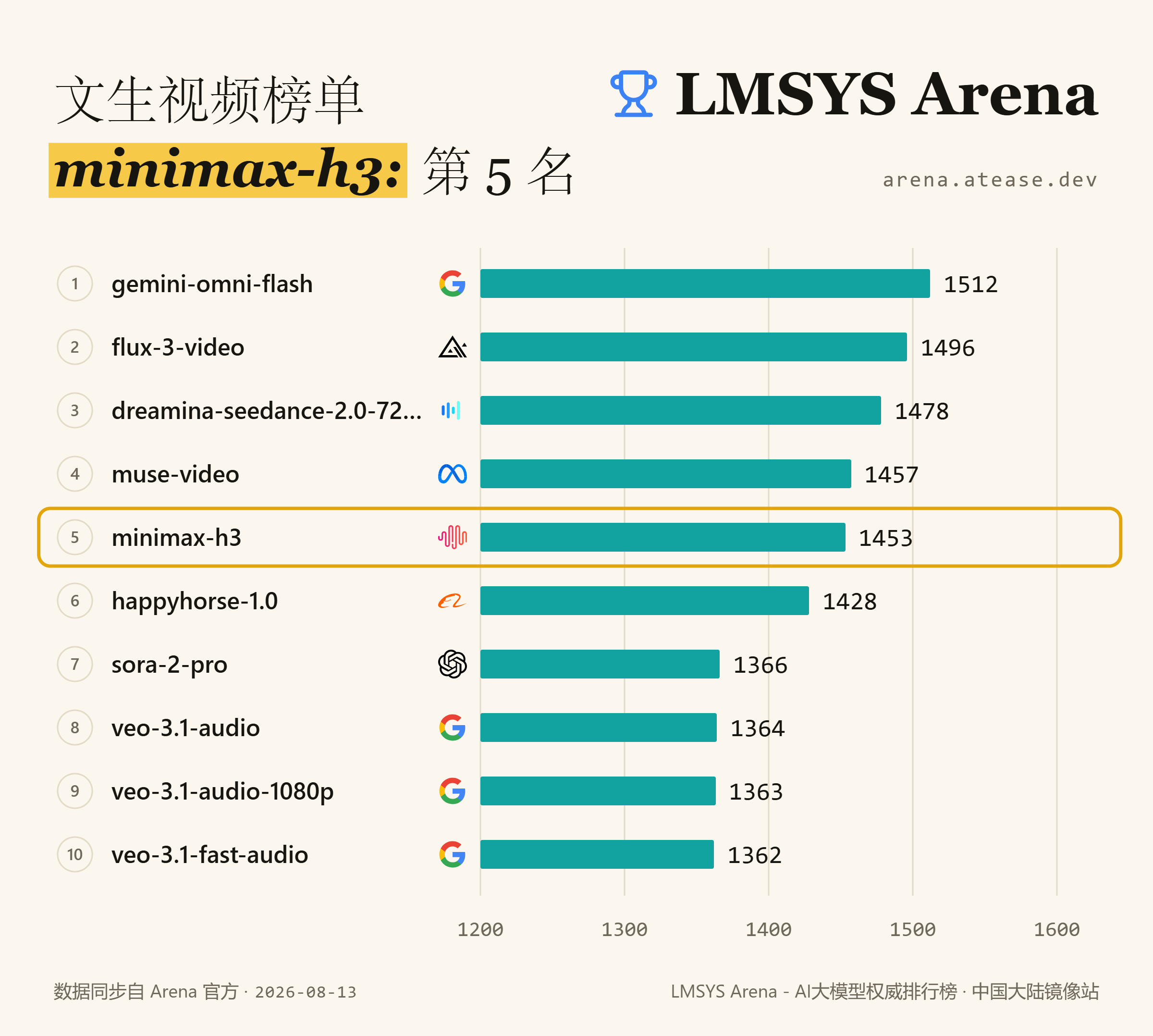Click the score value 1496

(947, 348)
